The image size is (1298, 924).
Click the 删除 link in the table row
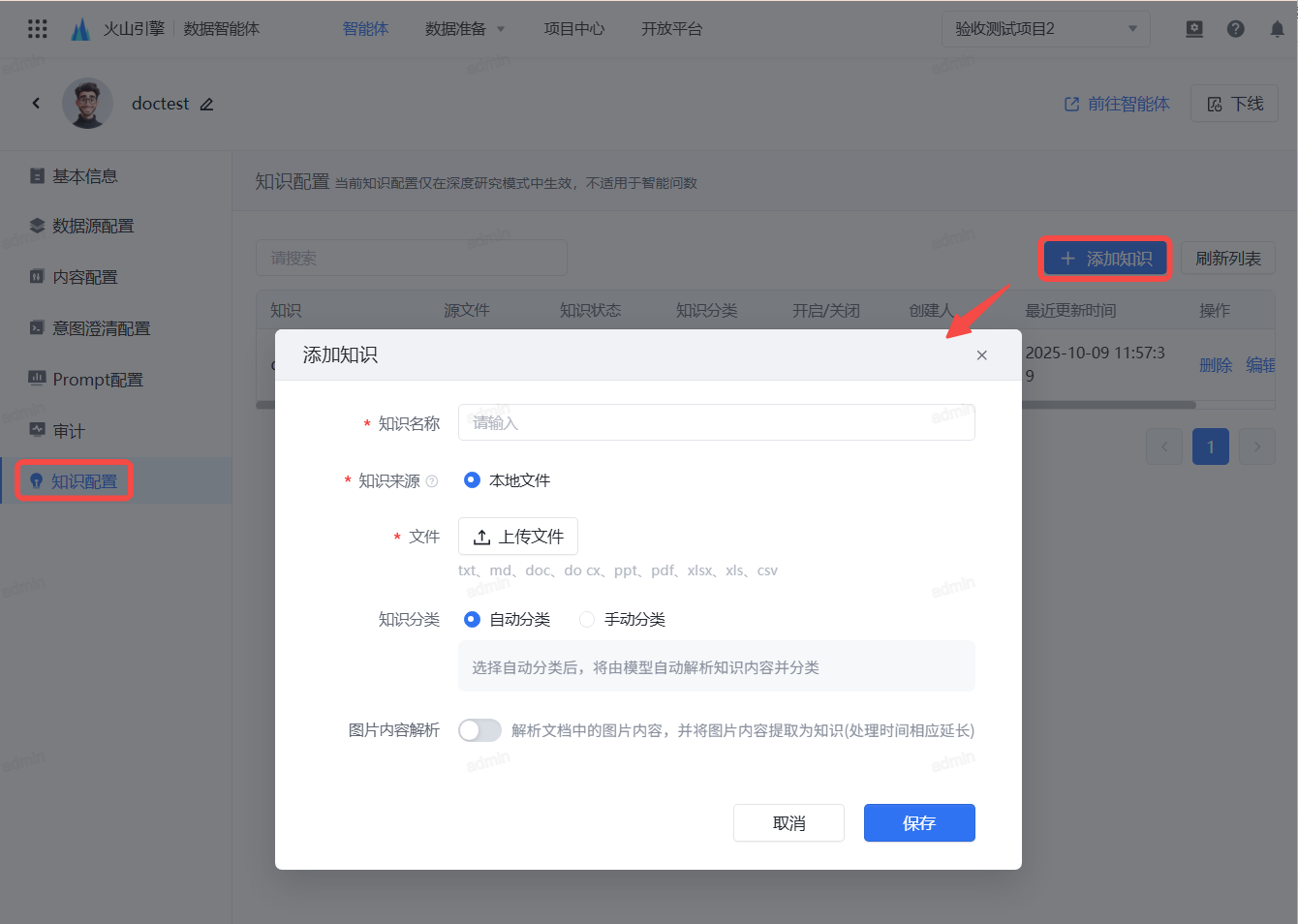[1216, 365]
